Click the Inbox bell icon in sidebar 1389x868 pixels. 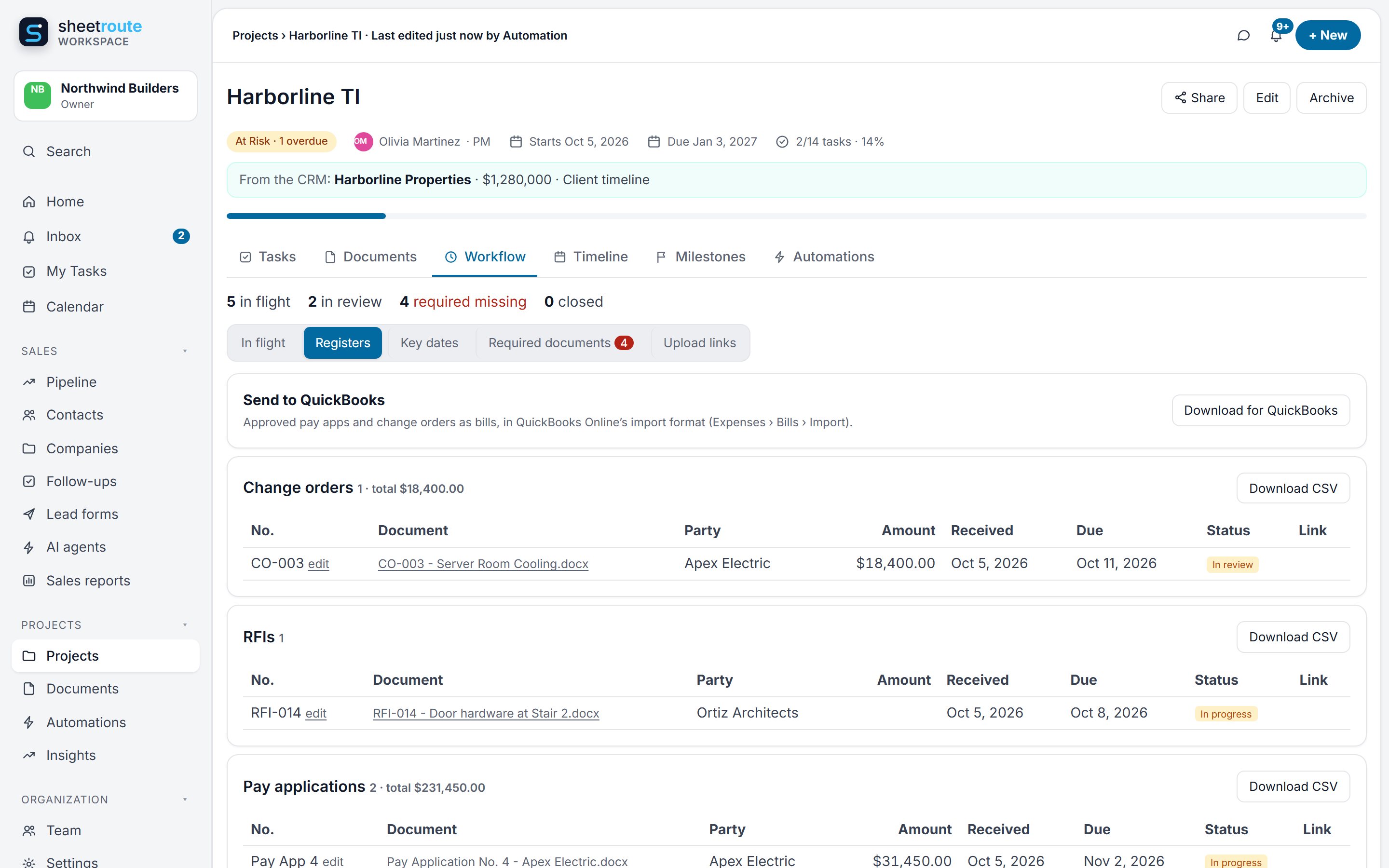pyautogui.click(x=29, y=236)
